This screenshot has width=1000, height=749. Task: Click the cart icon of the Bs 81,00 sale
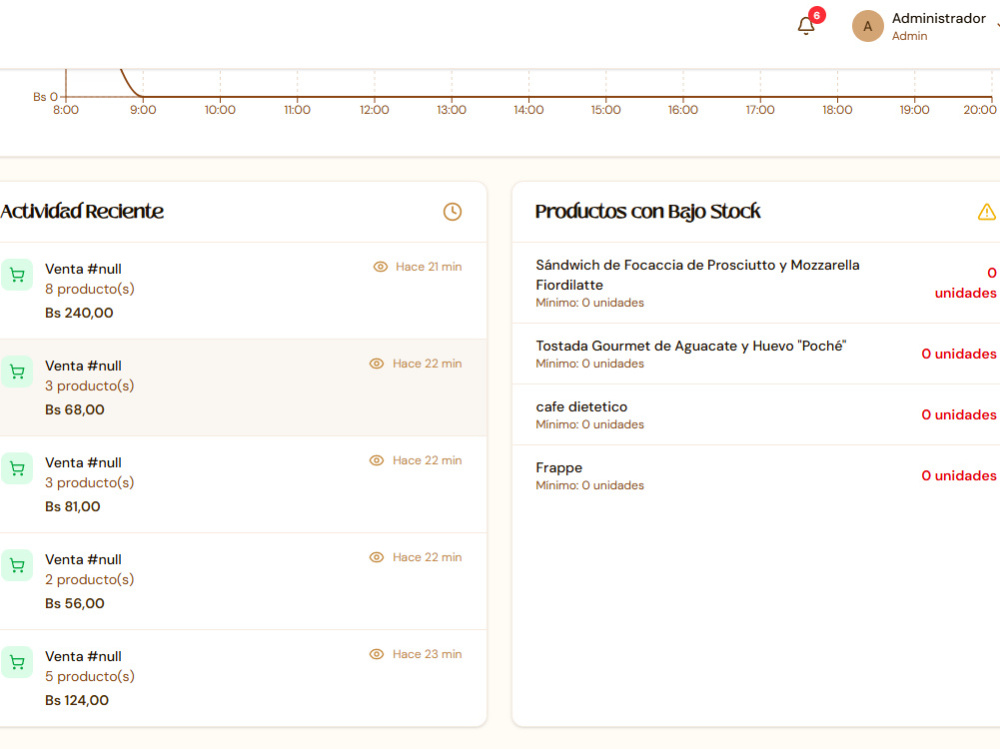tap(17, 469)
